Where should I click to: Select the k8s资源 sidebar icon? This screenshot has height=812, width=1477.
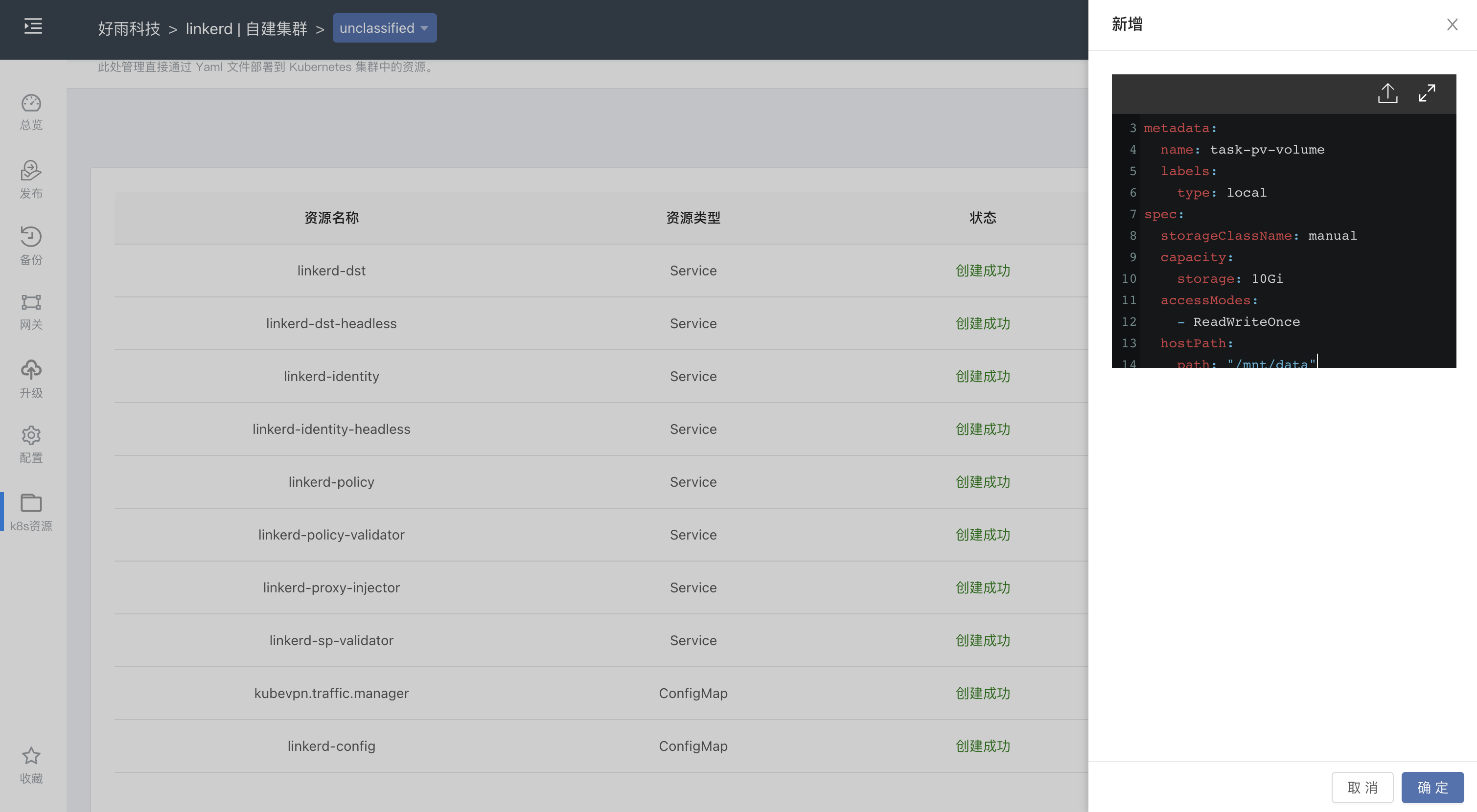(31, 512)
